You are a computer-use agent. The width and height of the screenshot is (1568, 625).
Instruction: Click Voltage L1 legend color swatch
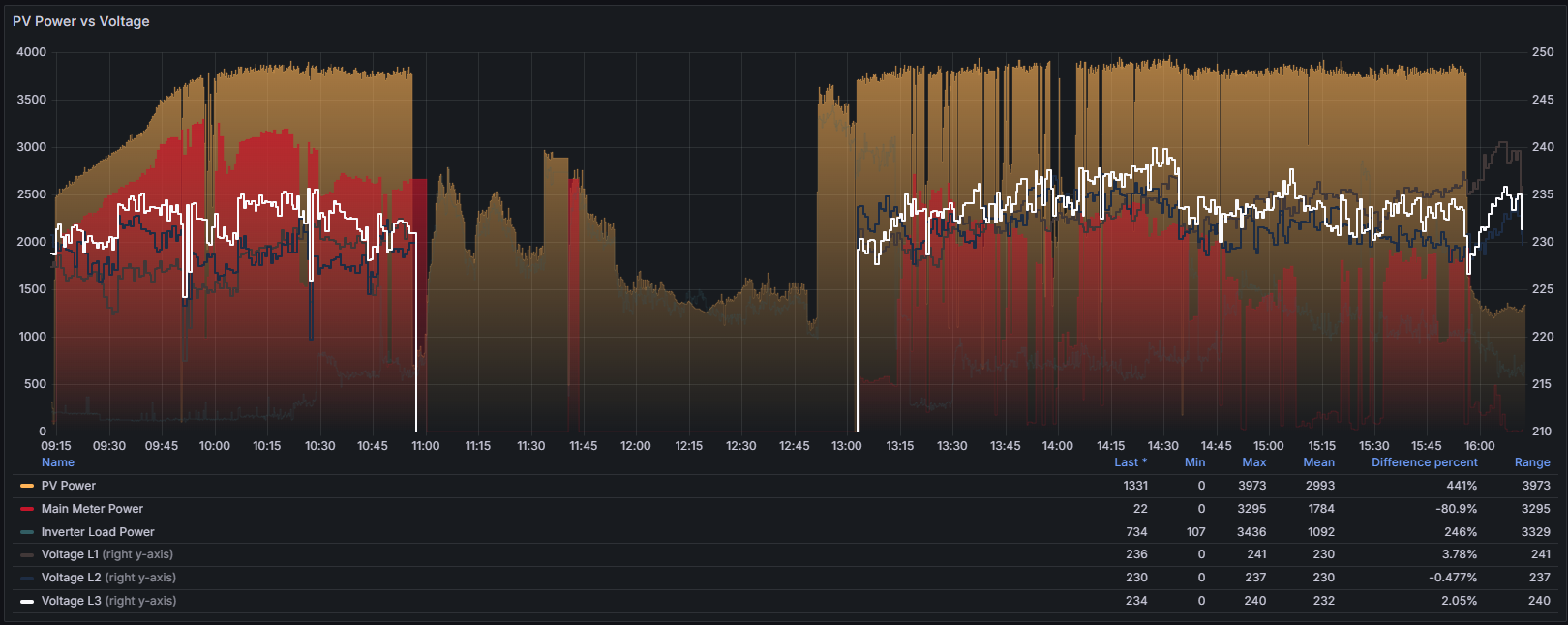[27, 554]
